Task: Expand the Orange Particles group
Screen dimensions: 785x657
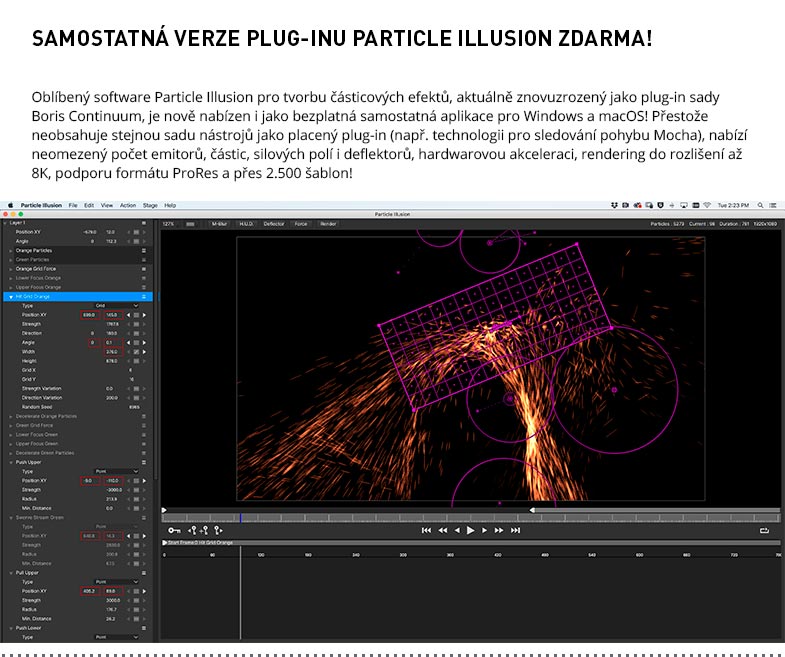Action: tap(11, 250)
